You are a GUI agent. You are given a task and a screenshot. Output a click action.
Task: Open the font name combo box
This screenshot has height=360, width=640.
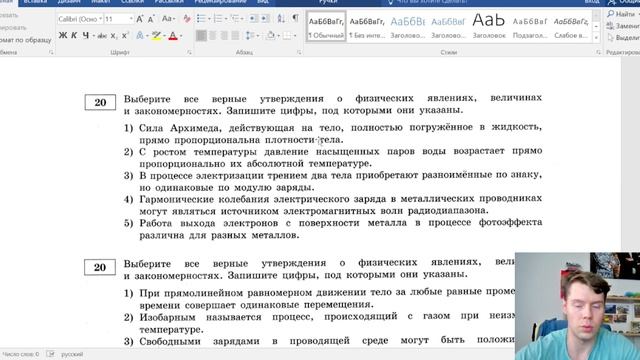click(80, 19)
